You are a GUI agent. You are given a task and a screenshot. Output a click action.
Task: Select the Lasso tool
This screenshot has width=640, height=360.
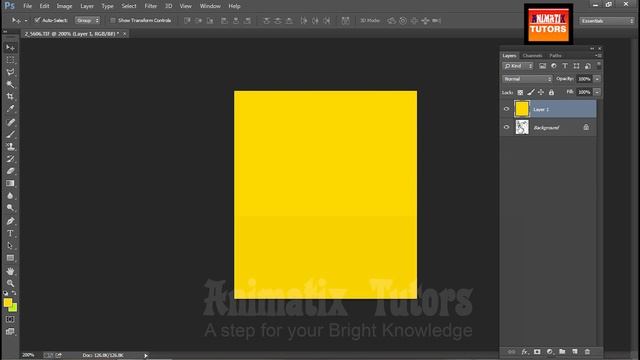11,72
